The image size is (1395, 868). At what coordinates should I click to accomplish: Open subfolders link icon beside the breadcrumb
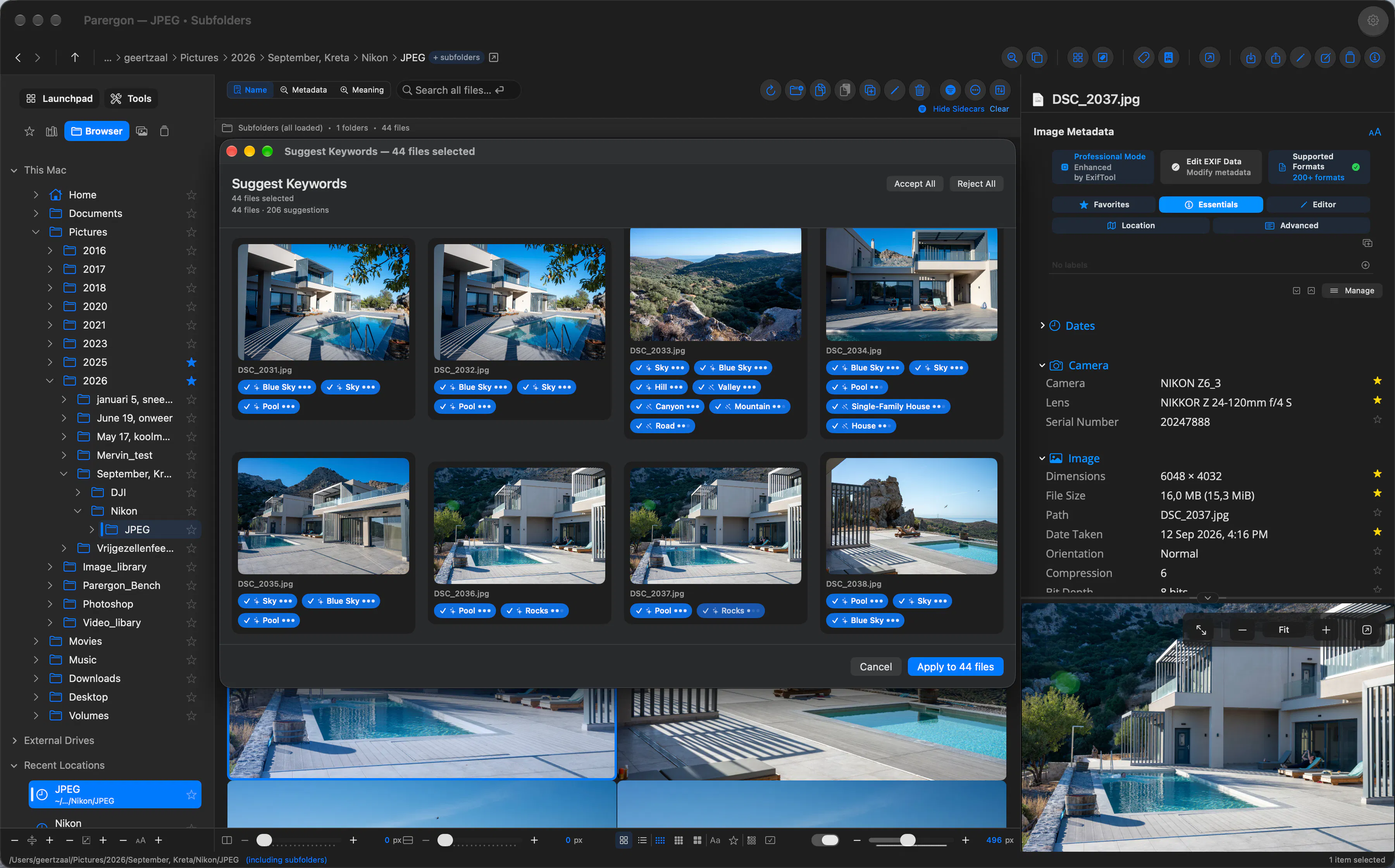coord(493,57)
